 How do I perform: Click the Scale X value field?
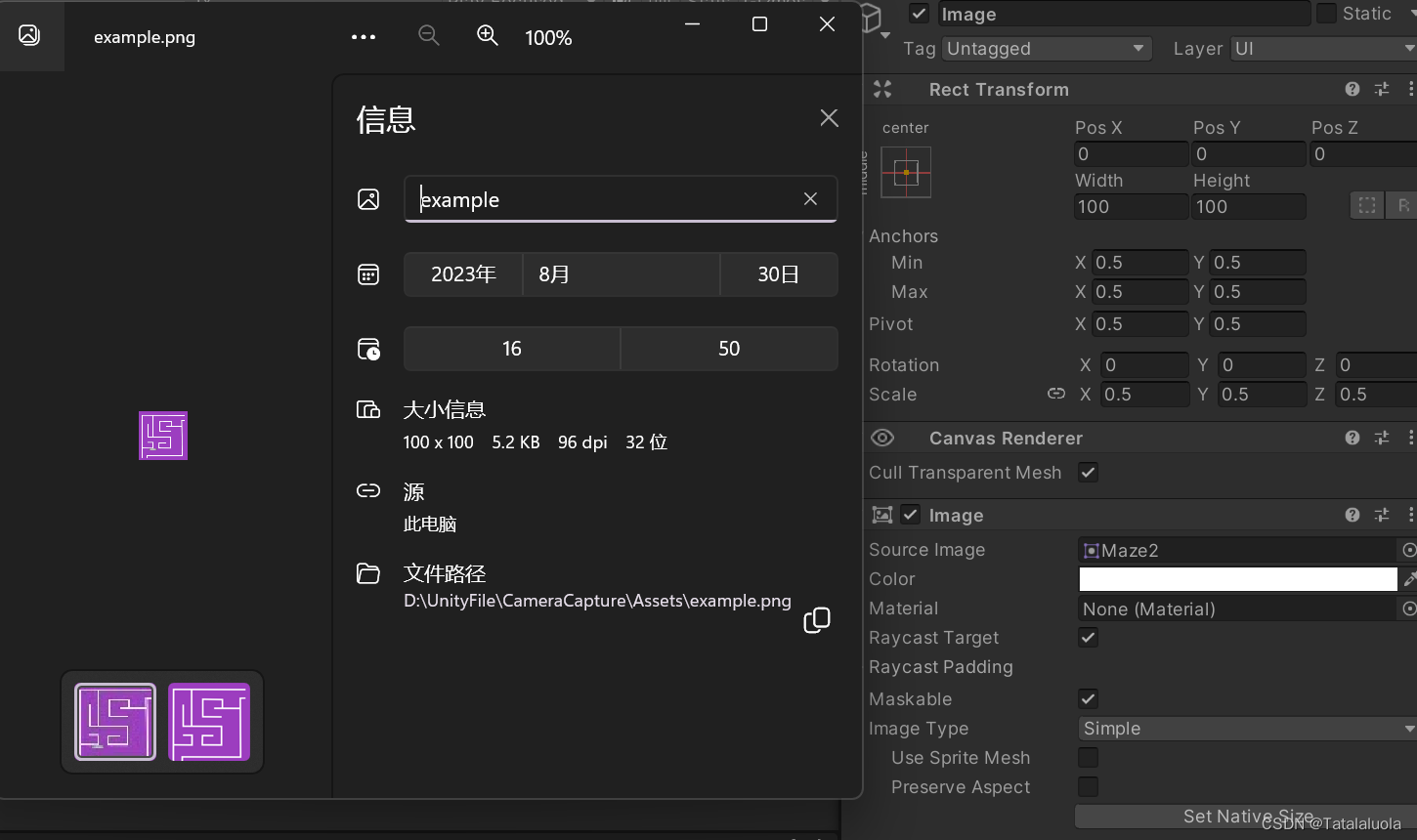(1143, 395)
